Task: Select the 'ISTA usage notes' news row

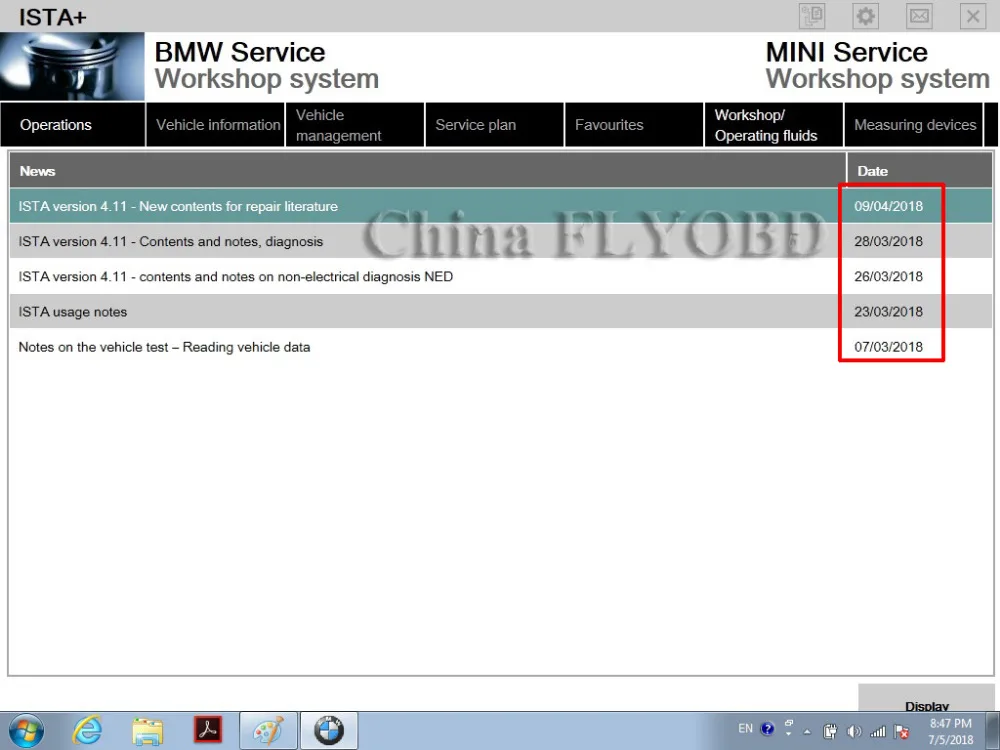Action: (x=501, y=311)
